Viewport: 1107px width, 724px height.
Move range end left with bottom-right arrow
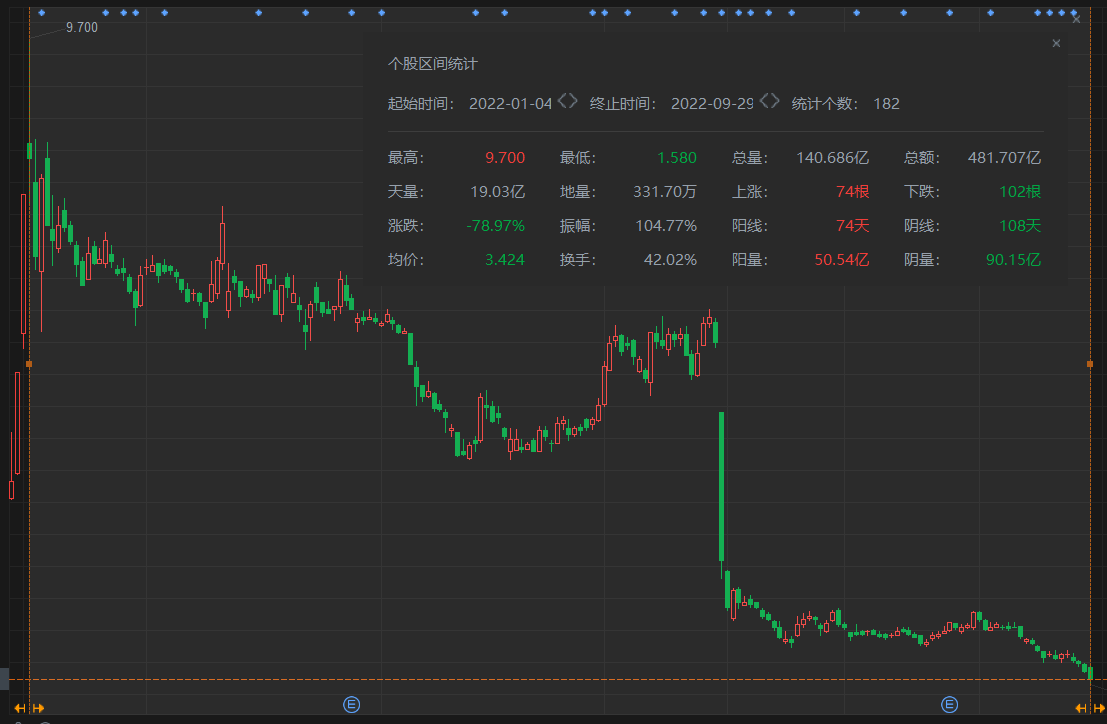[x=1082, y=708]
